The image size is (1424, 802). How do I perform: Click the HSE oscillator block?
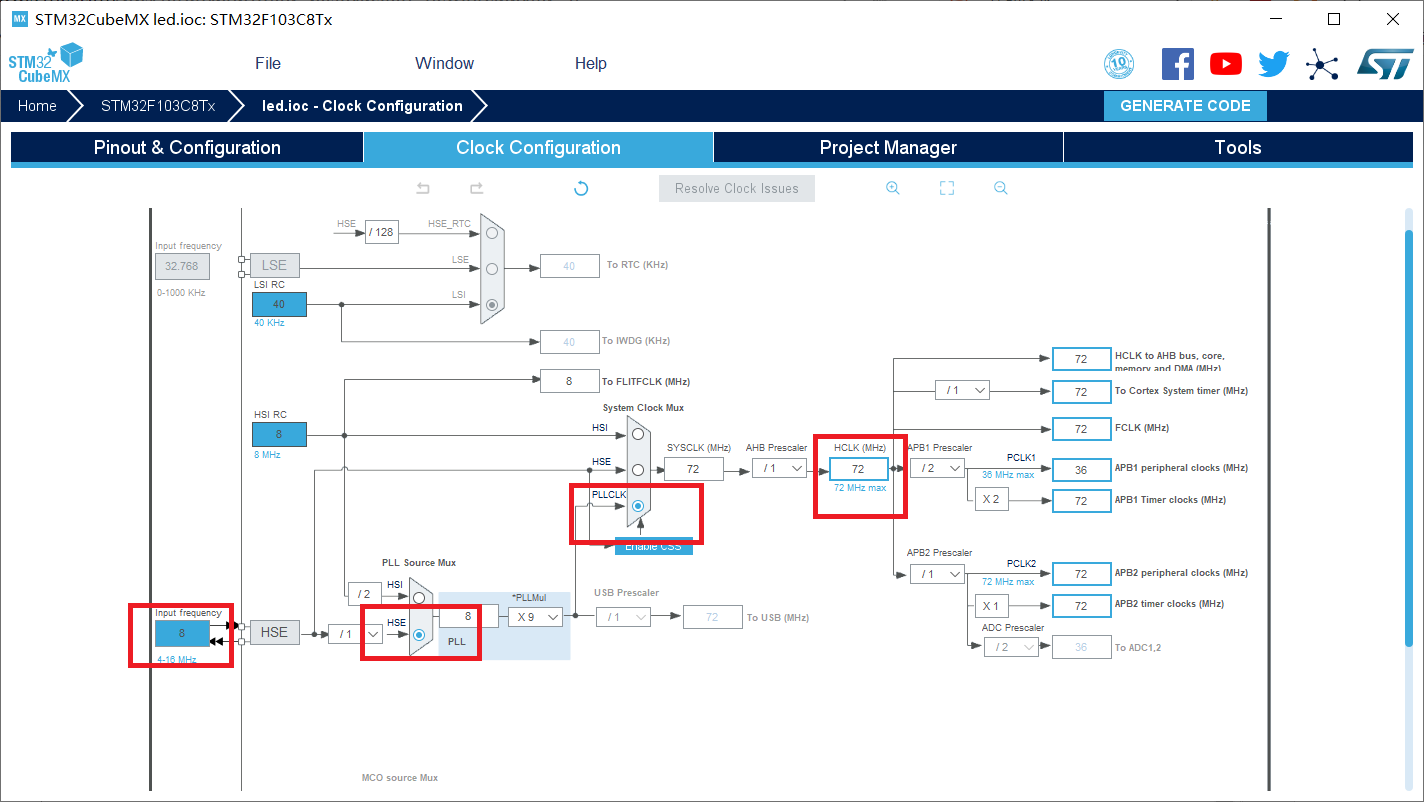tap(274, 632)
